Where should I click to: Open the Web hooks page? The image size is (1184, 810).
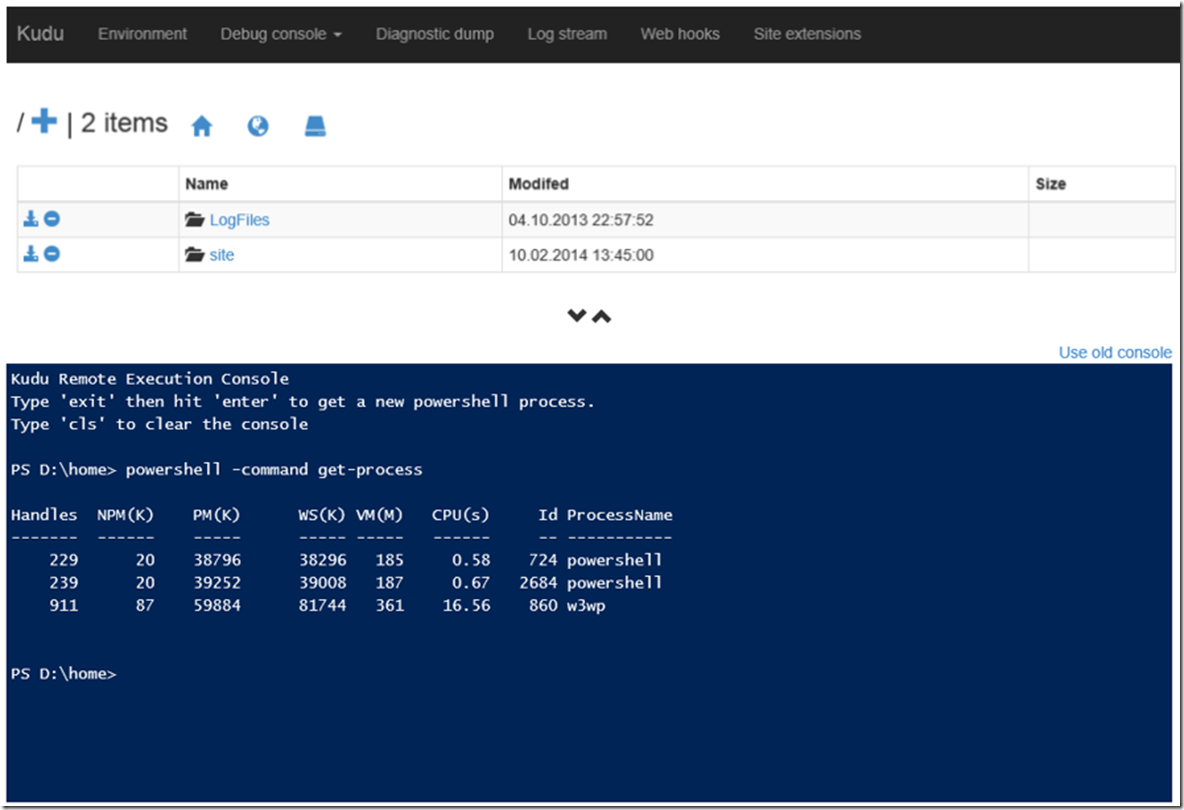[x=680, y=34]
